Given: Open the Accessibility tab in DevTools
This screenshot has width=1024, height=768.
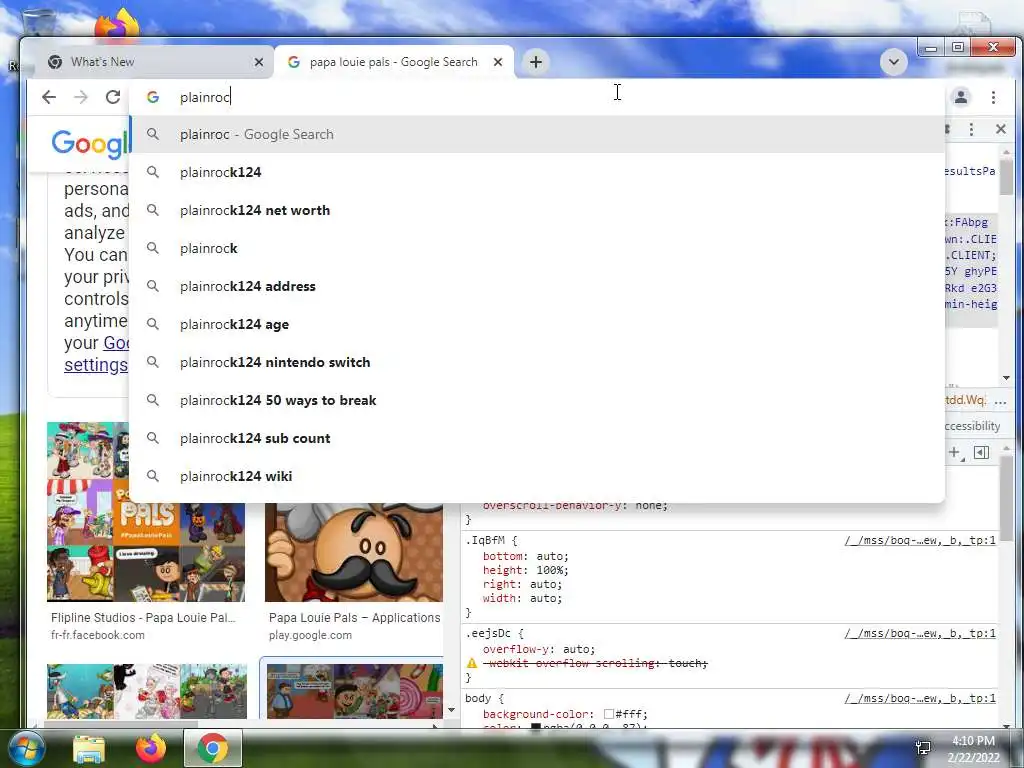Looking at the screenshot, I should tap(972, 426).
